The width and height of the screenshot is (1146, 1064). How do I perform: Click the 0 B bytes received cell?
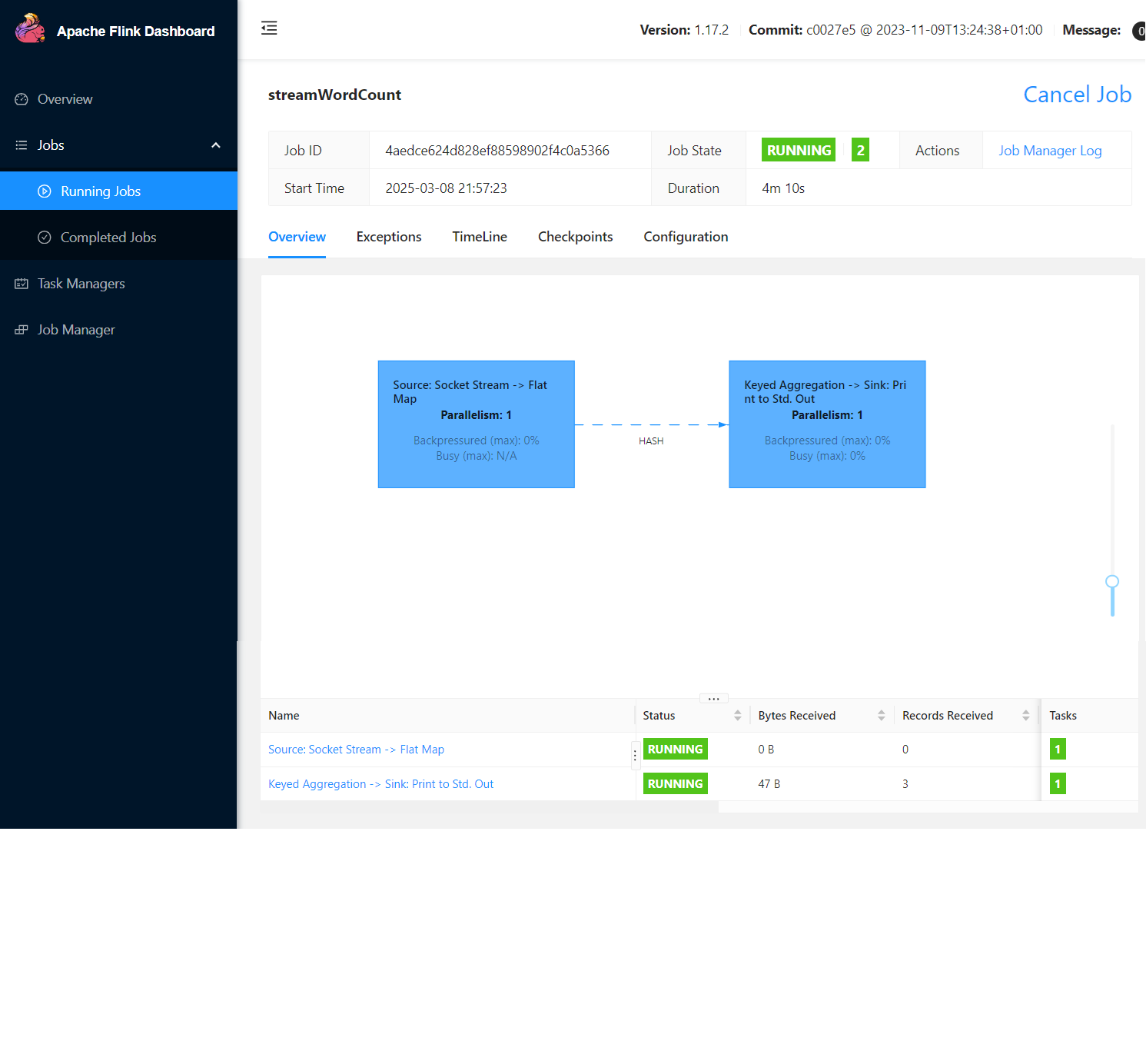[766, 750]
